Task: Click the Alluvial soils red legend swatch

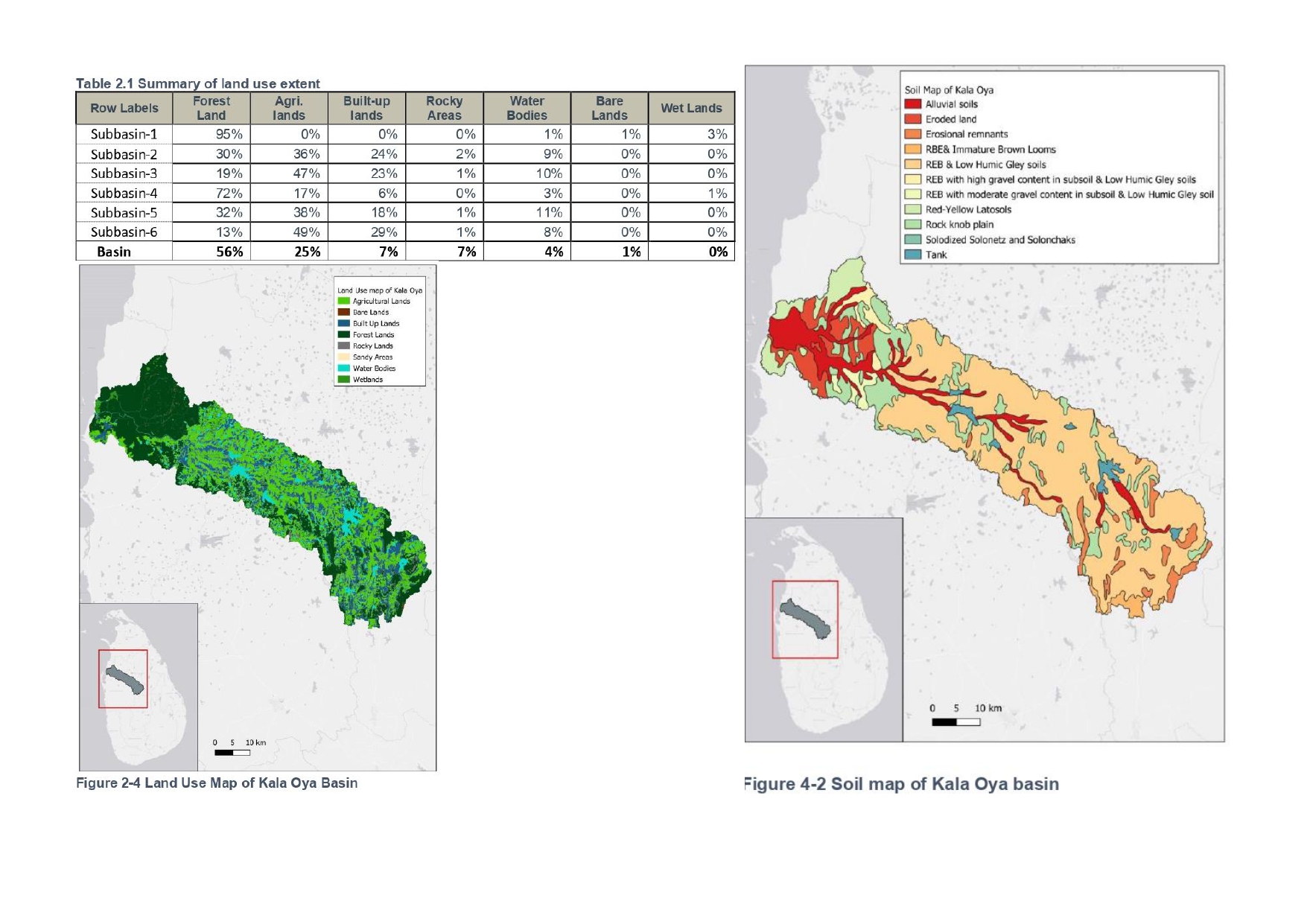Action: (912, 104)
